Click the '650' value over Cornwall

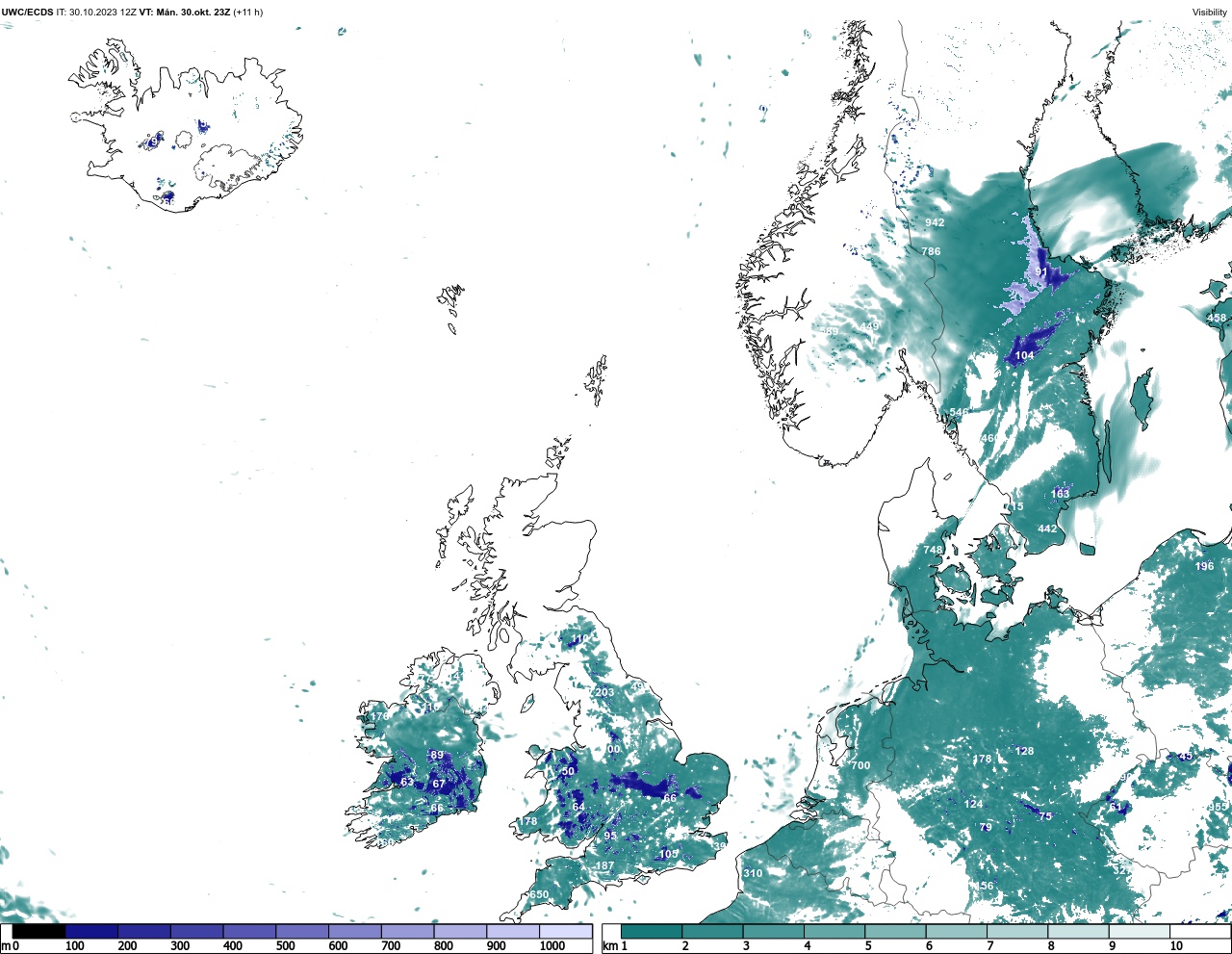(539, 894)
